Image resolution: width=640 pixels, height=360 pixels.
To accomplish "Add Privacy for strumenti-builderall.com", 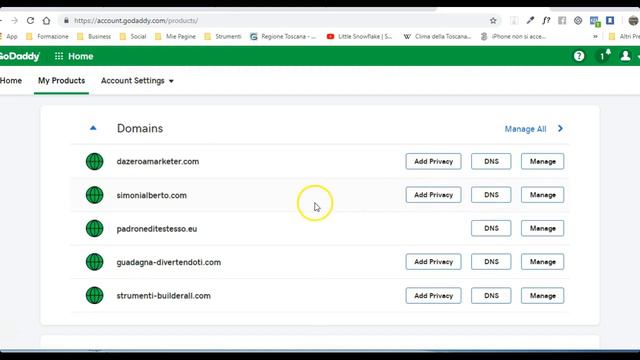I will (433, 296).
